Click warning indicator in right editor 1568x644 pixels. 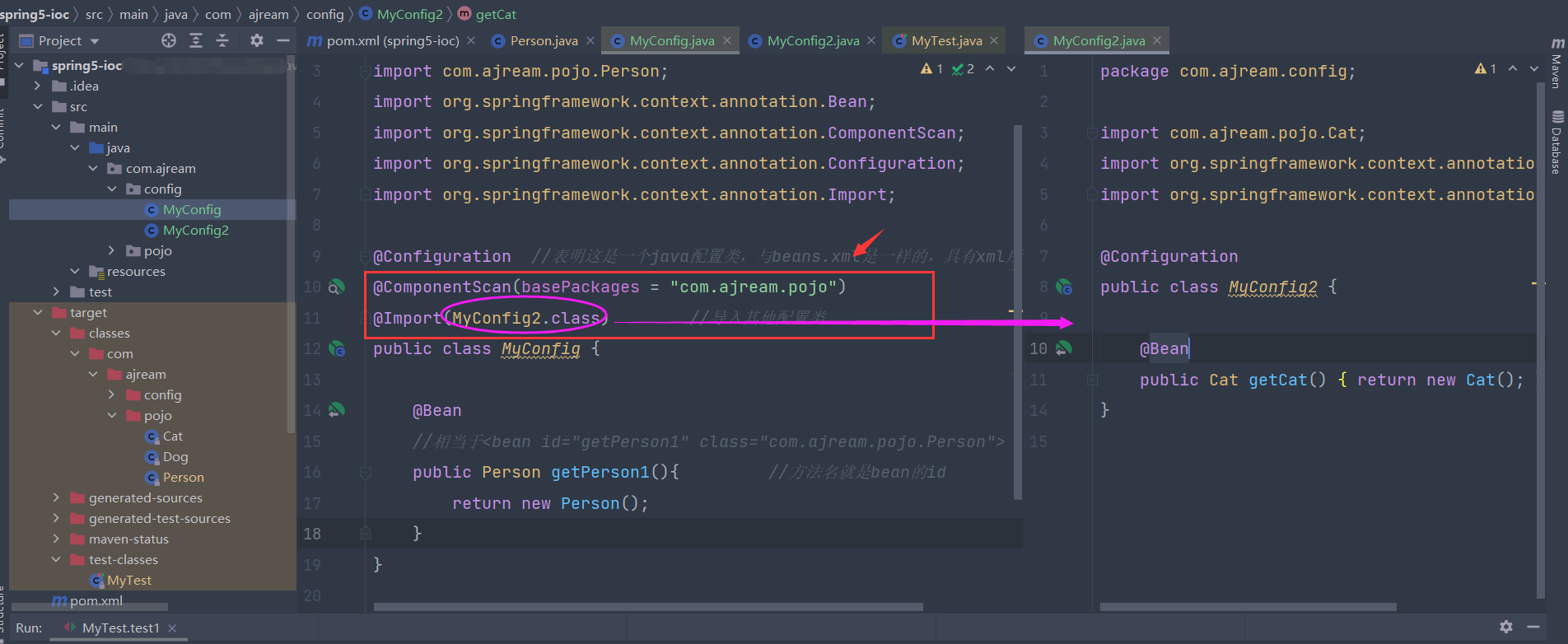click(x=1486, y=69)
